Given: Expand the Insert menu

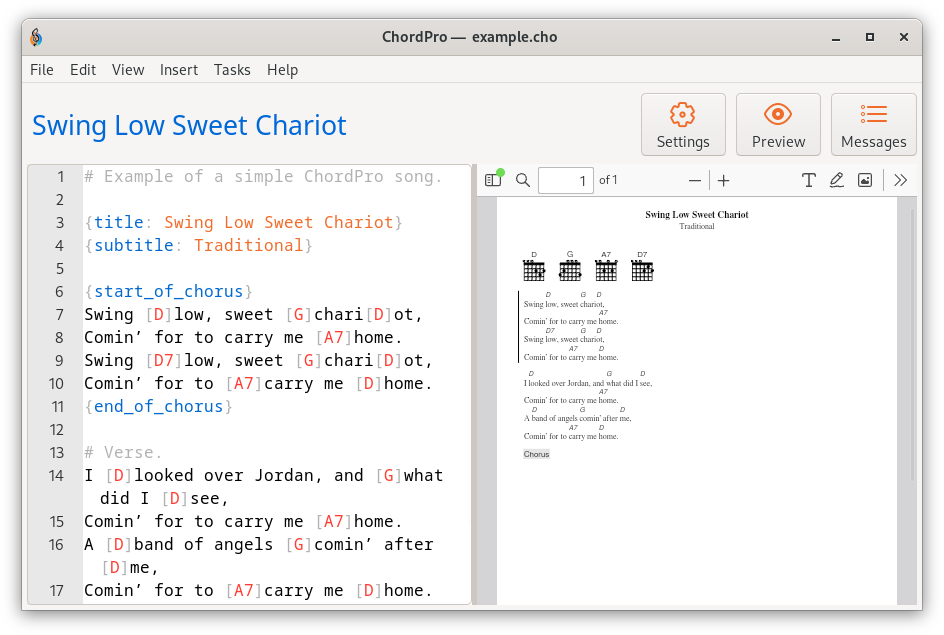Looking at the screenshot, I should 179,70.
